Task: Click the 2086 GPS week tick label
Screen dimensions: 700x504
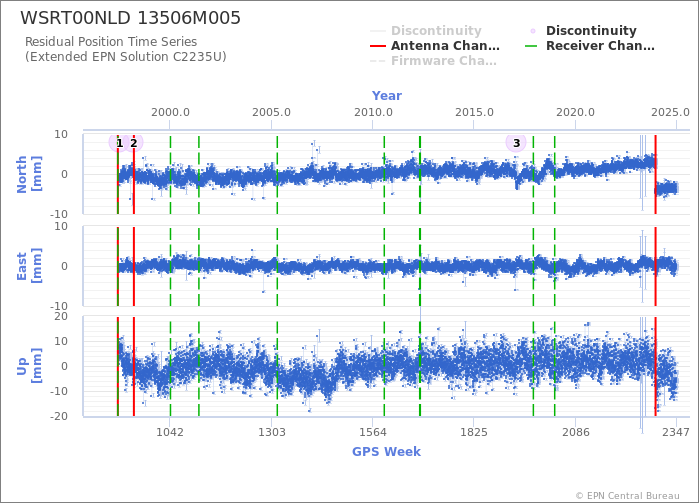Action: [576, 432]
